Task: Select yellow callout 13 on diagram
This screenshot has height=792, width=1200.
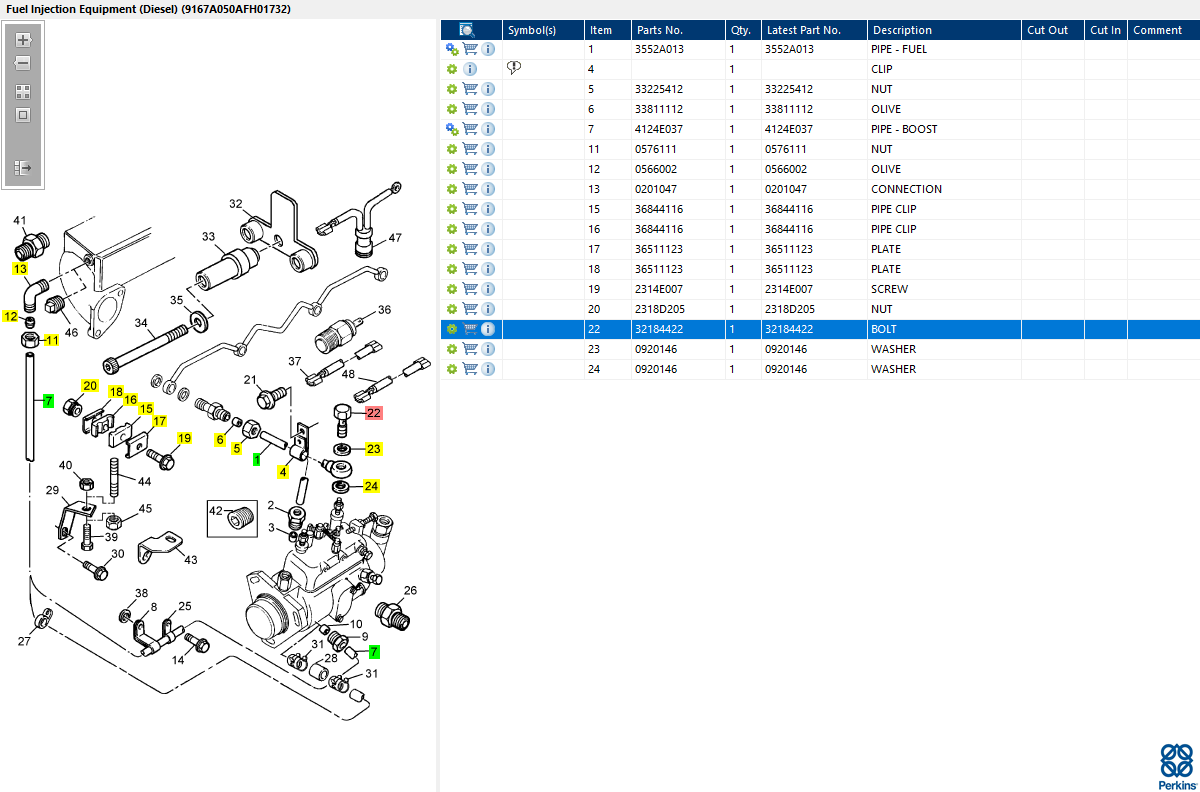Action: pyautogui.click(x=20, y=269)
